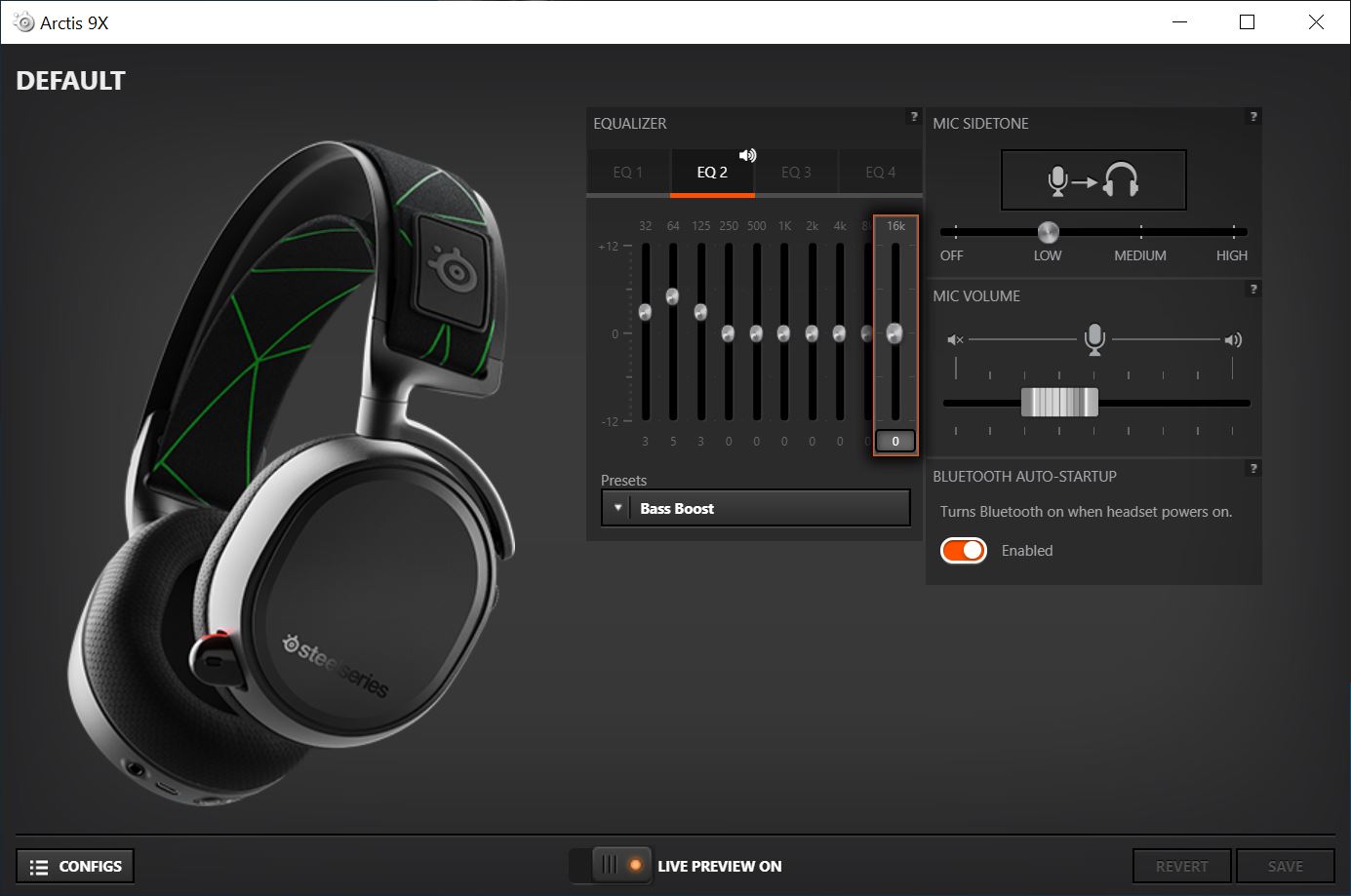Image resolution: width=1351 pixels, height=896 pixels.
Task: Open the Bluetooth Auto-Startup help question mark
Action: [x=1253, y=469]
